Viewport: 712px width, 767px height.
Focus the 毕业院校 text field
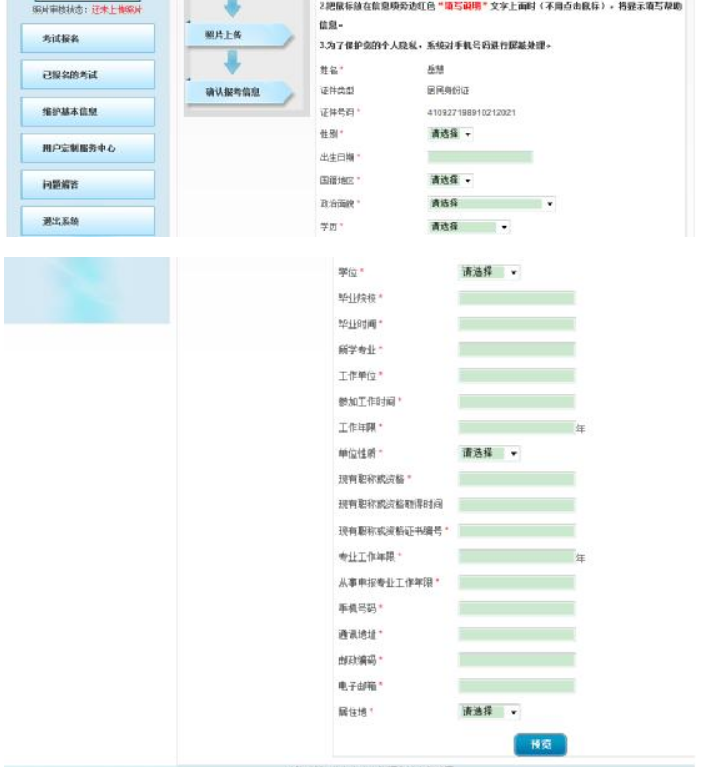click(516, 298)
